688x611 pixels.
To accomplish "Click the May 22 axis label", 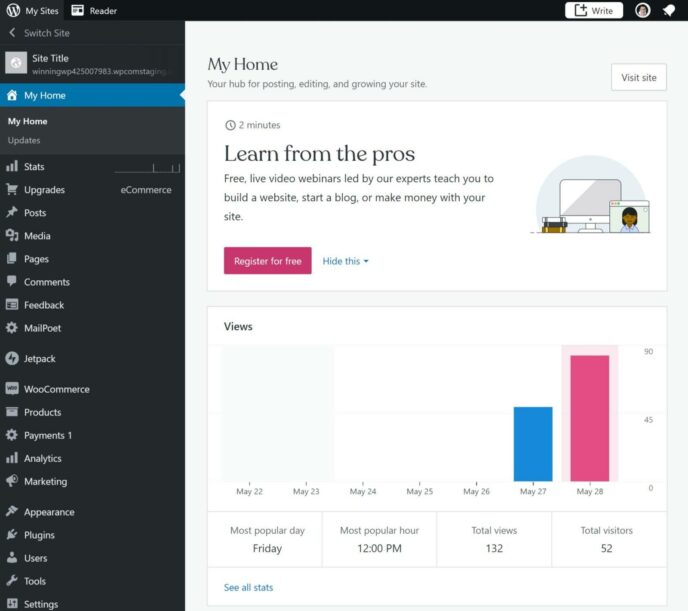I will coord(249,491).
